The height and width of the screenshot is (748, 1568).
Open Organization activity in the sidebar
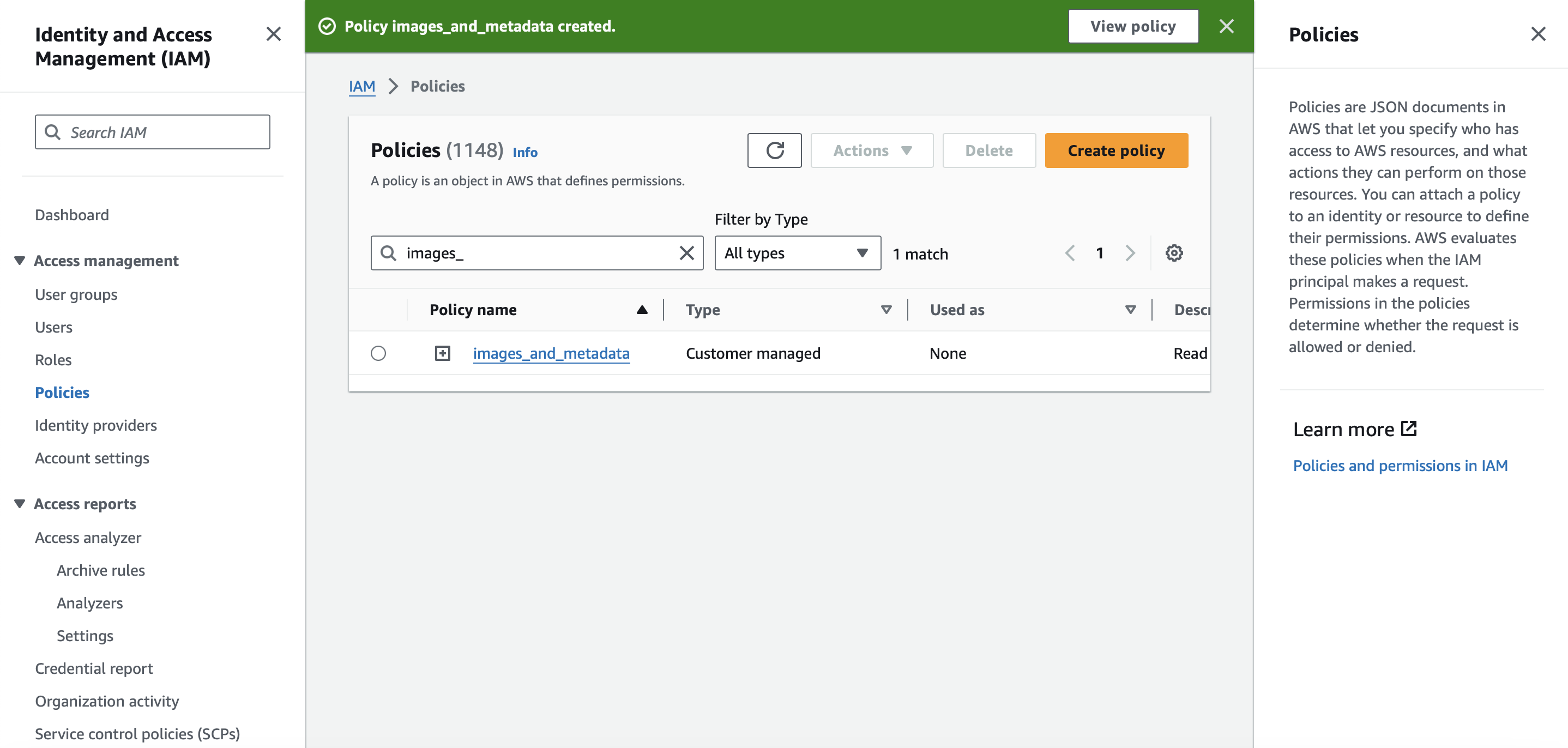pos(106,701)
